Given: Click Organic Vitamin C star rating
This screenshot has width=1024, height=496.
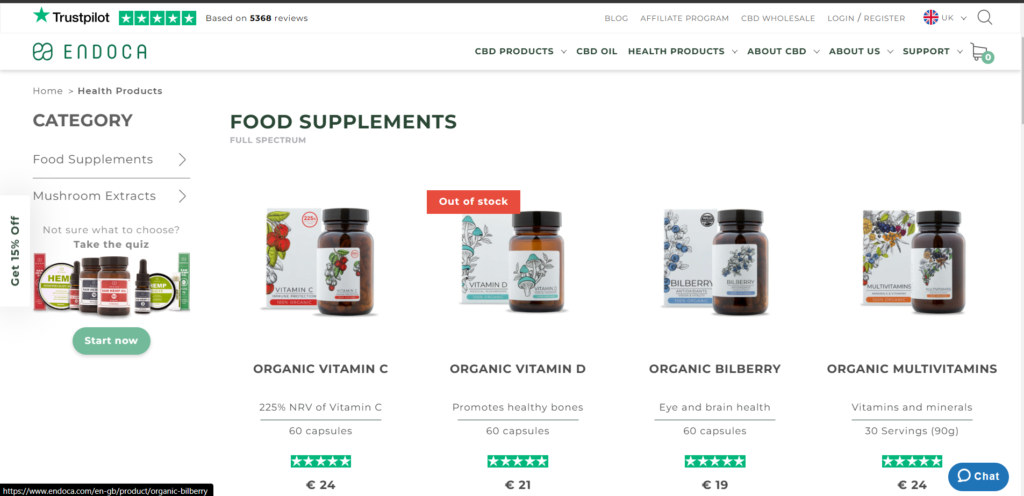Looking at the screenshot, I should pos(321,461).
